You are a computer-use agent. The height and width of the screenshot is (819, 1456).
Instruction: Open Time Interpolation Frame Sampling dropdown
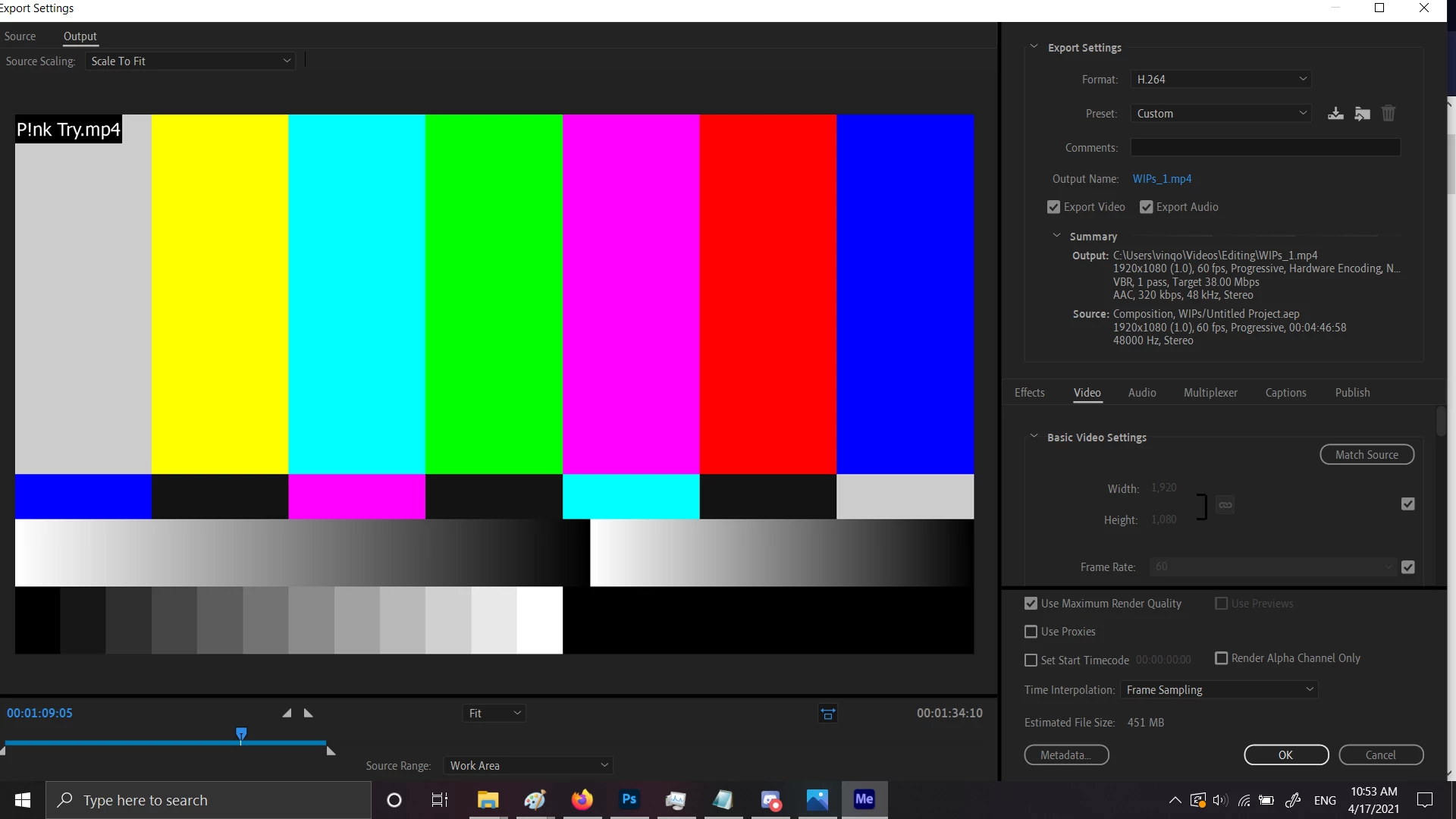(1219, 690)
